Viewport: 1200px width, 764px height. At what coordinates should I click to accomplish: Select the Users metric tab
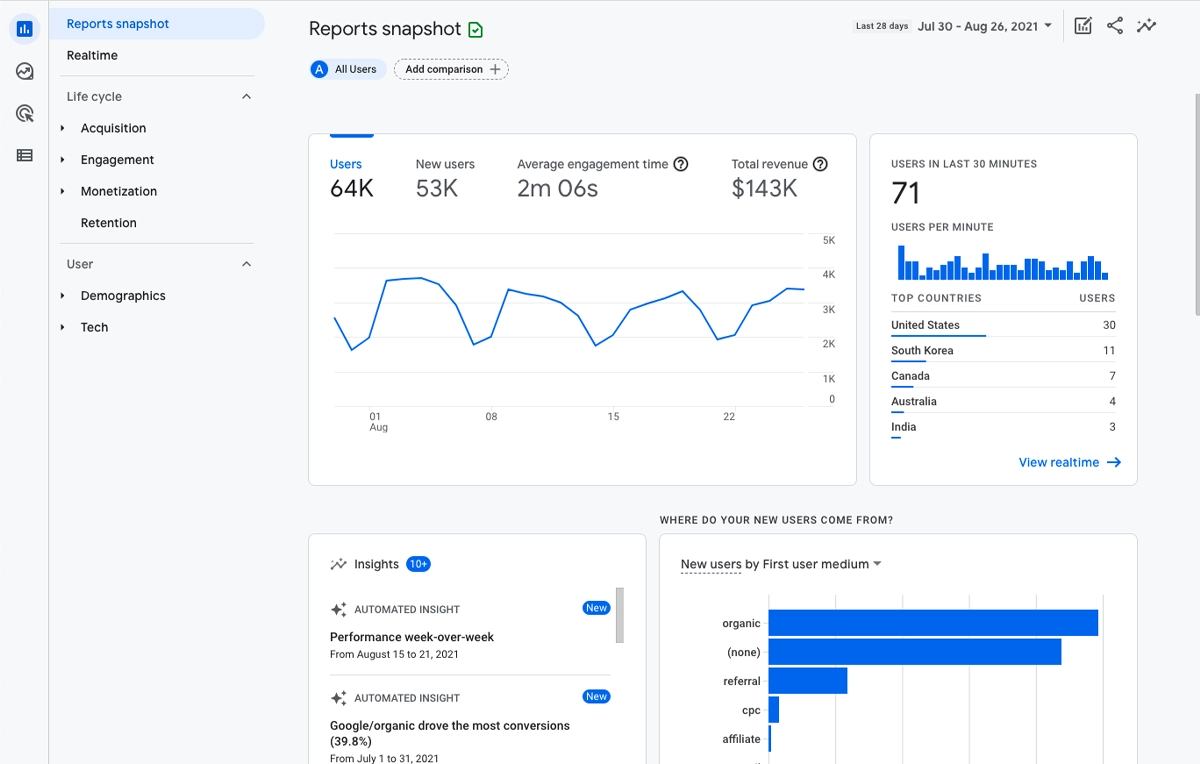click(x=346, y=164)
